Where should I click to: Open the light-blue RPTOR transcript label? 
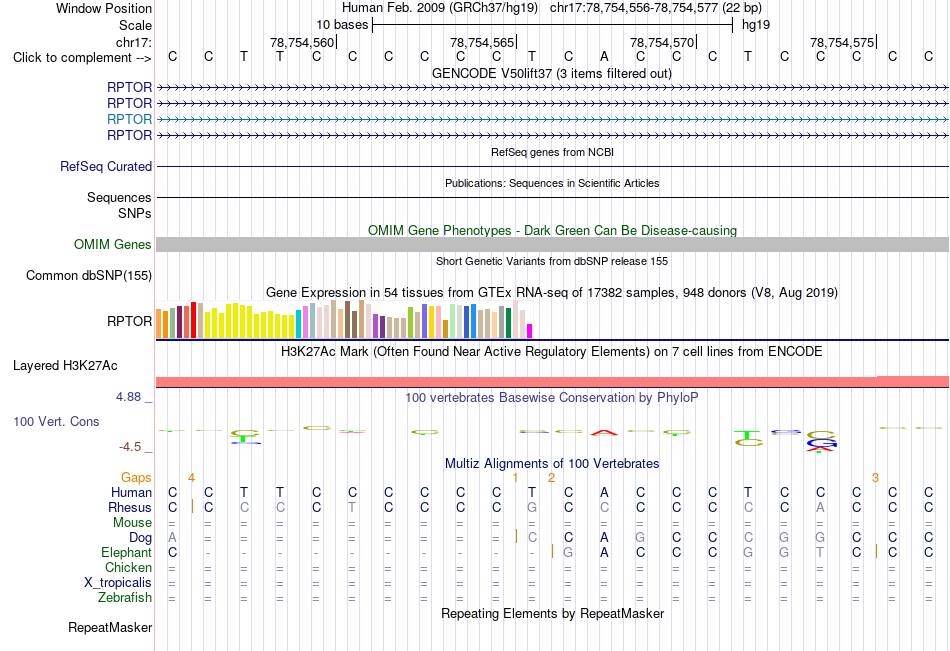[129, 119]
